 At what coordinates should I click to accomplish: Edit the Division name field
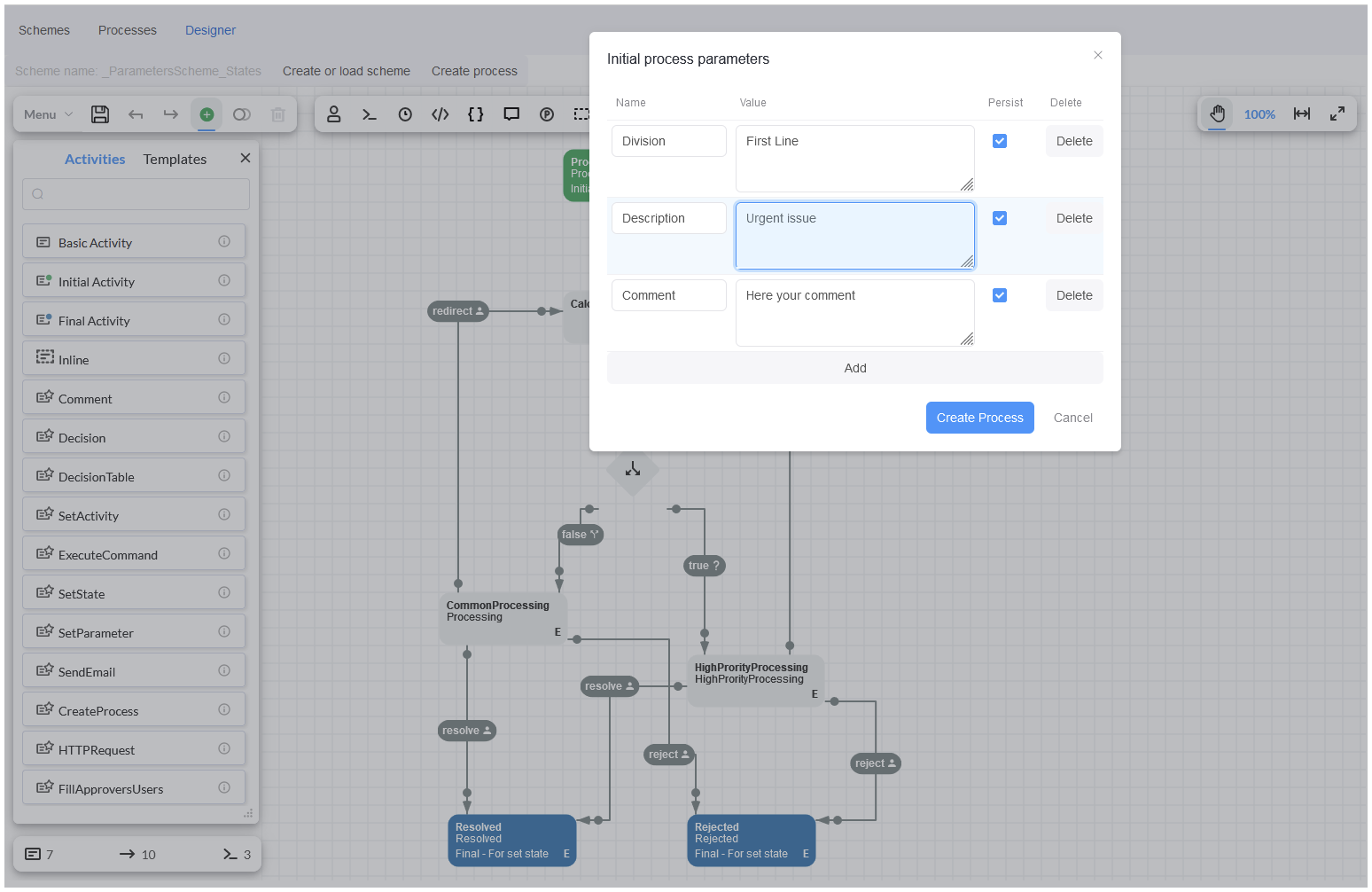[669, 141]
